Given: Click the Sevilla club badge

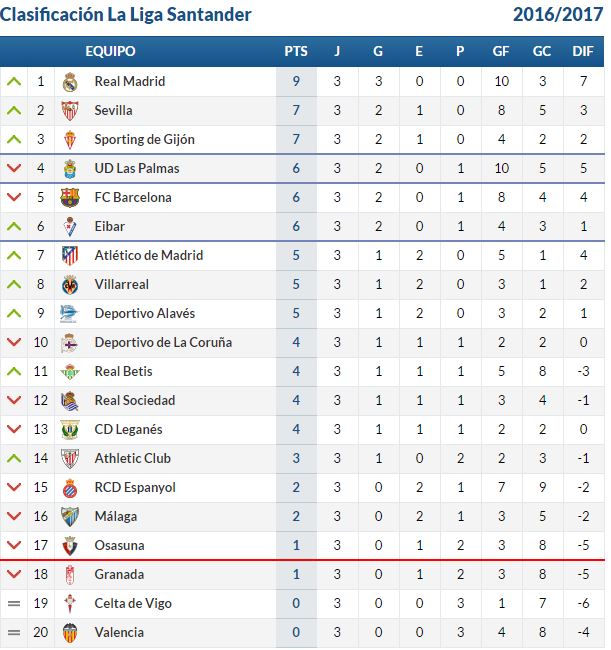Looking at the screenshot, I should pos(70,111).
